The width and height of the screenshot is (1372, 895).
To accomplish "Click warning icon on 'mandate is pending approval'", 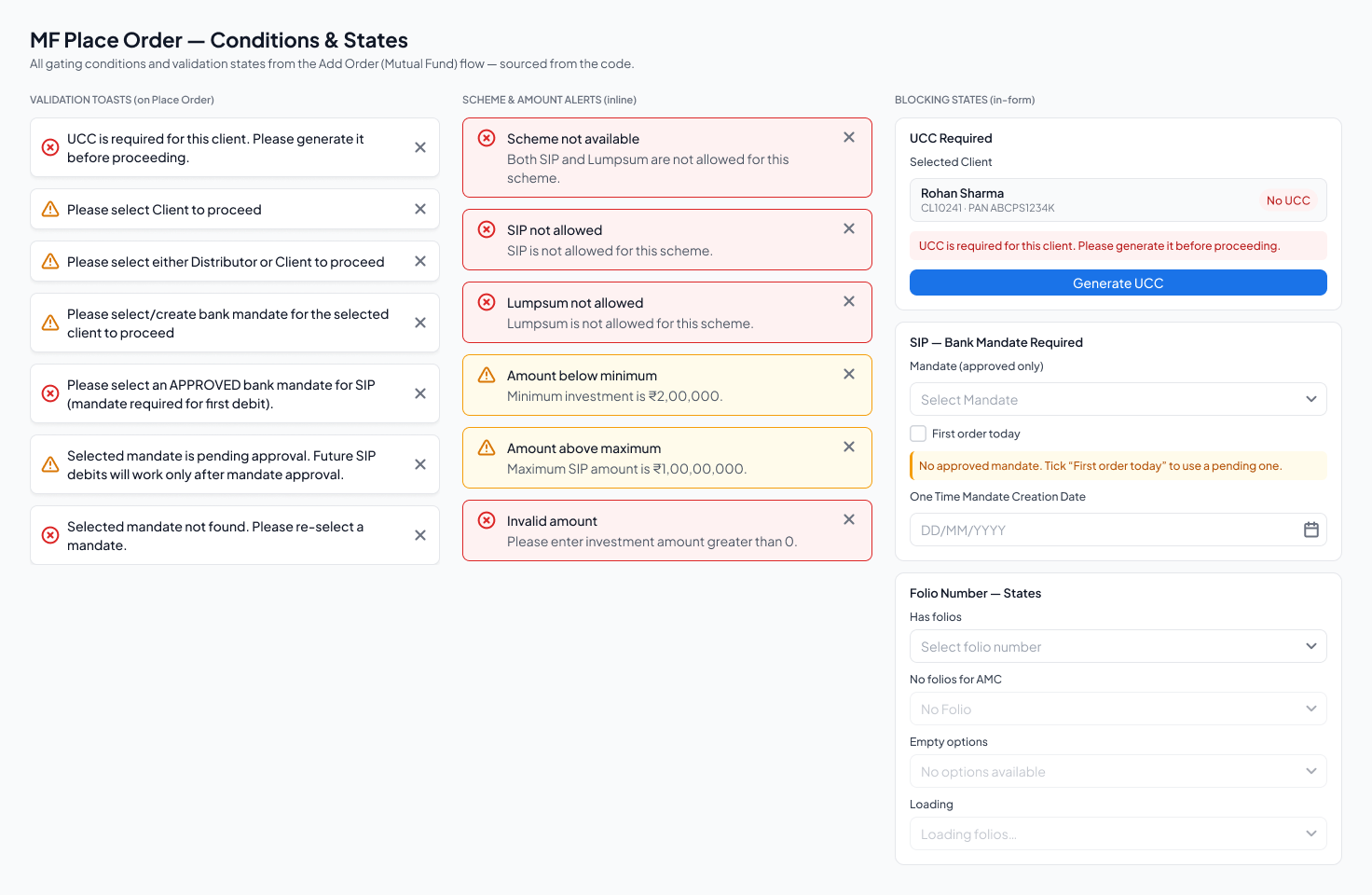I will click(50, 464).
